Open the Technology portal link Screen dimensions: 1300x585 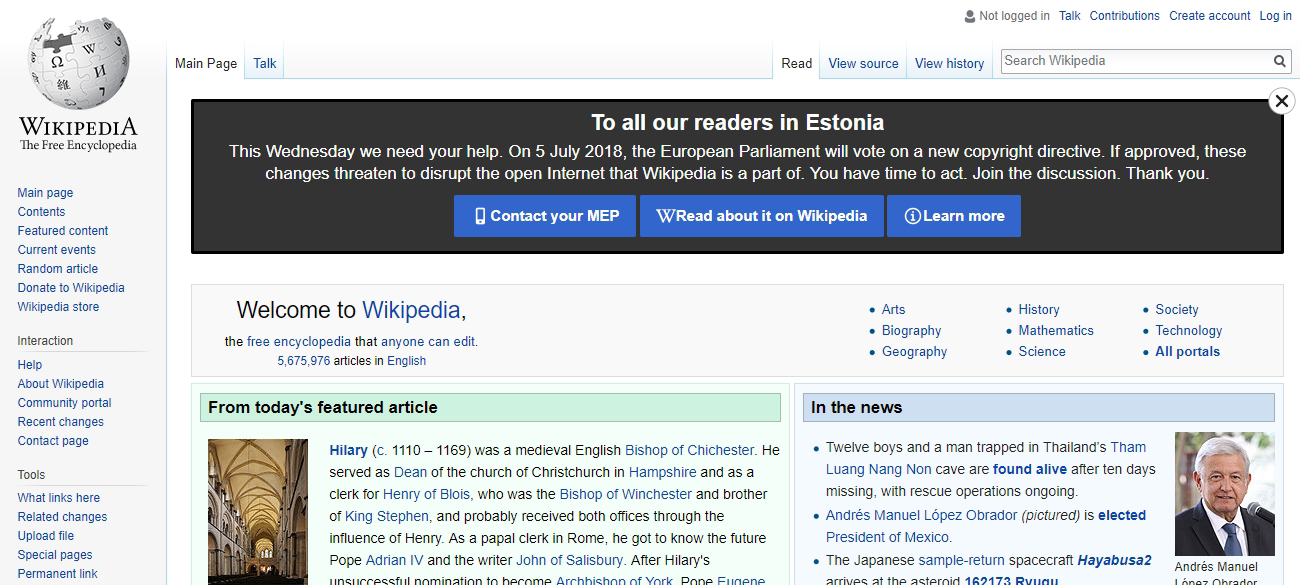(1189, 331)
